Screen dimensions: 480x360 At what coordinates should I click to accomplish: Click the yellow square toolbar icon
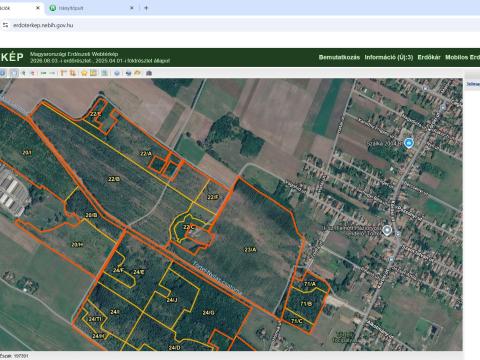(93, 73)
